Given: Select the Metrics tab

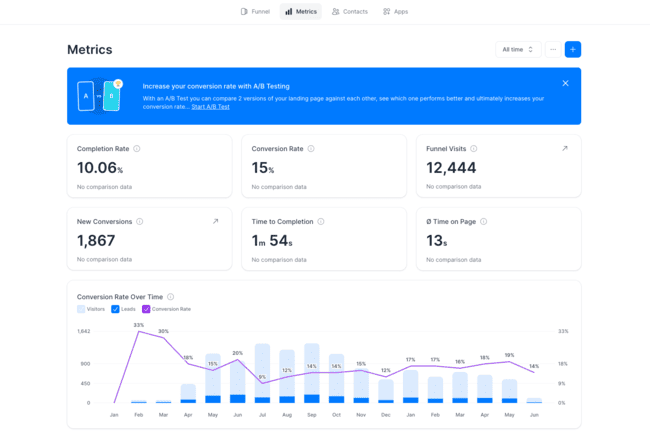Looking at the screenshot, I should coord(301,12).
